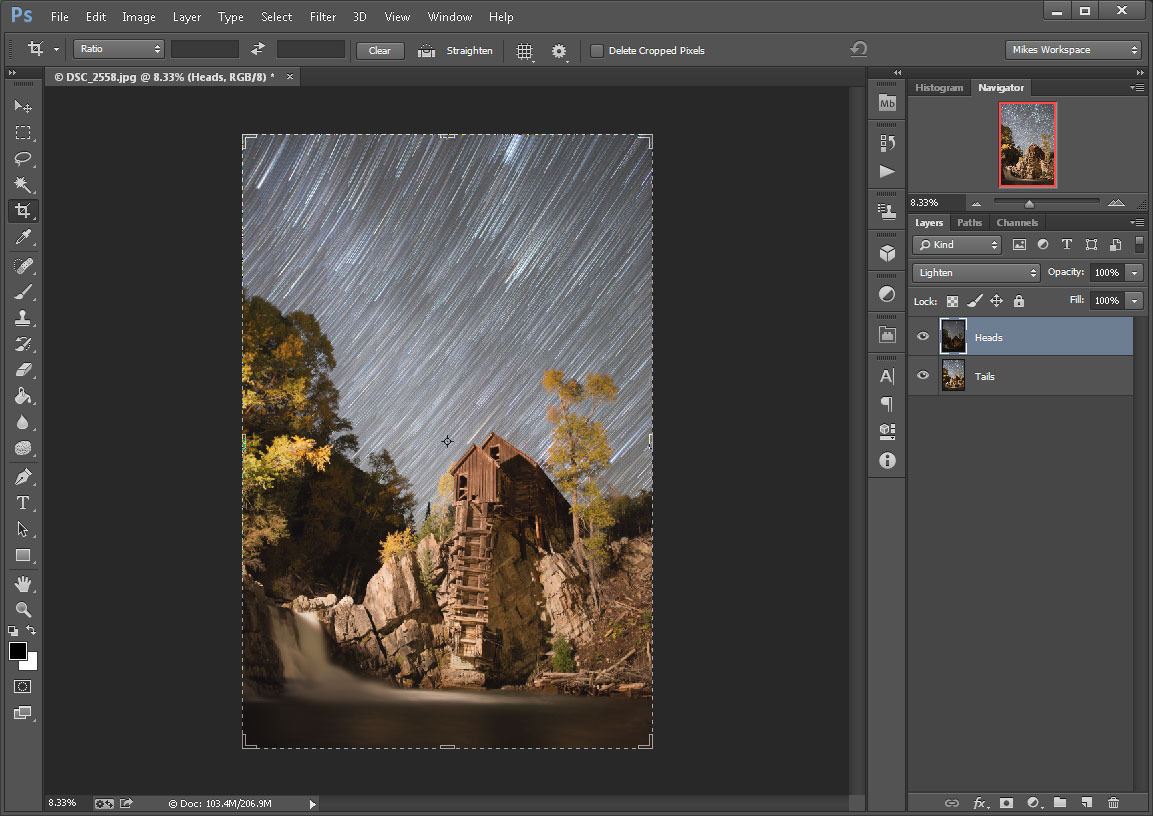
Task: Select the Crop tool in toolbox
Action: 23,211
